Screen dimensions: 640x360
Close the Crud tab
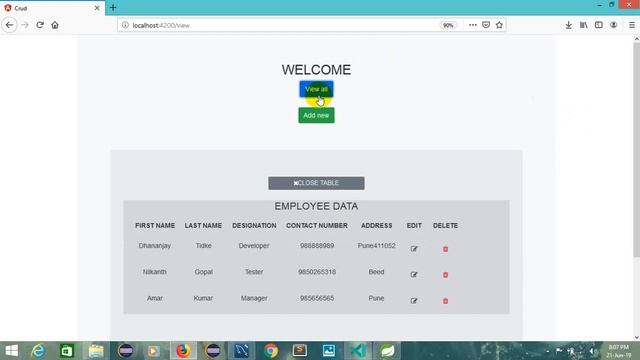pyautogui.click(x=97, y=8)
